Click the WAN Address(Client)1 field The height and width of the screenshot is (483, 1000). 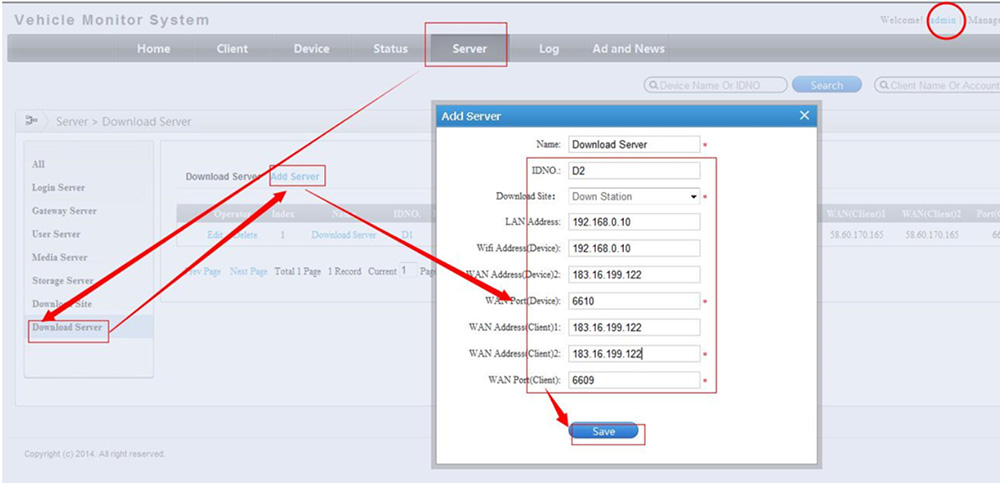[634, 327]
